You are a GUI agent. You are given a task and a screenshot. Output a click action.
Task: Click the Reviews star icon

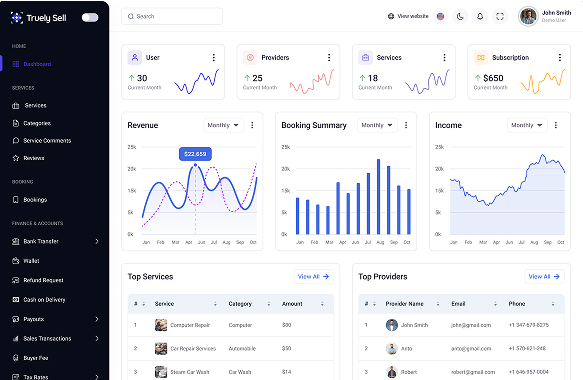pos(16,158)
